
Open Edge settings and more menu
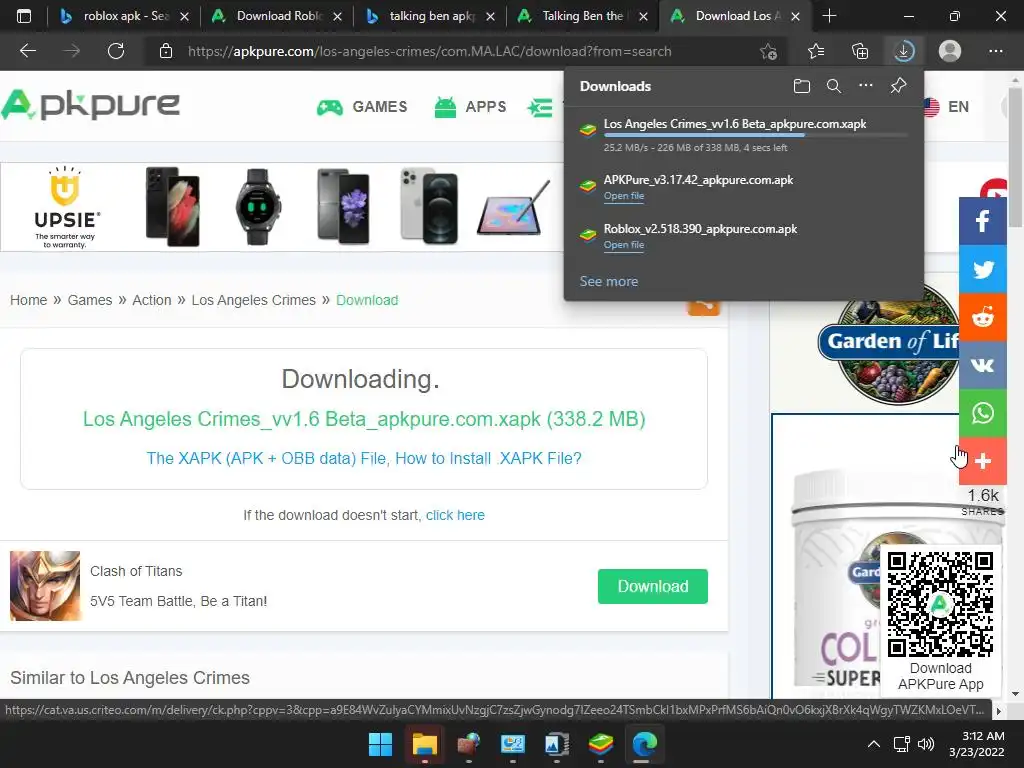[995, 51]
